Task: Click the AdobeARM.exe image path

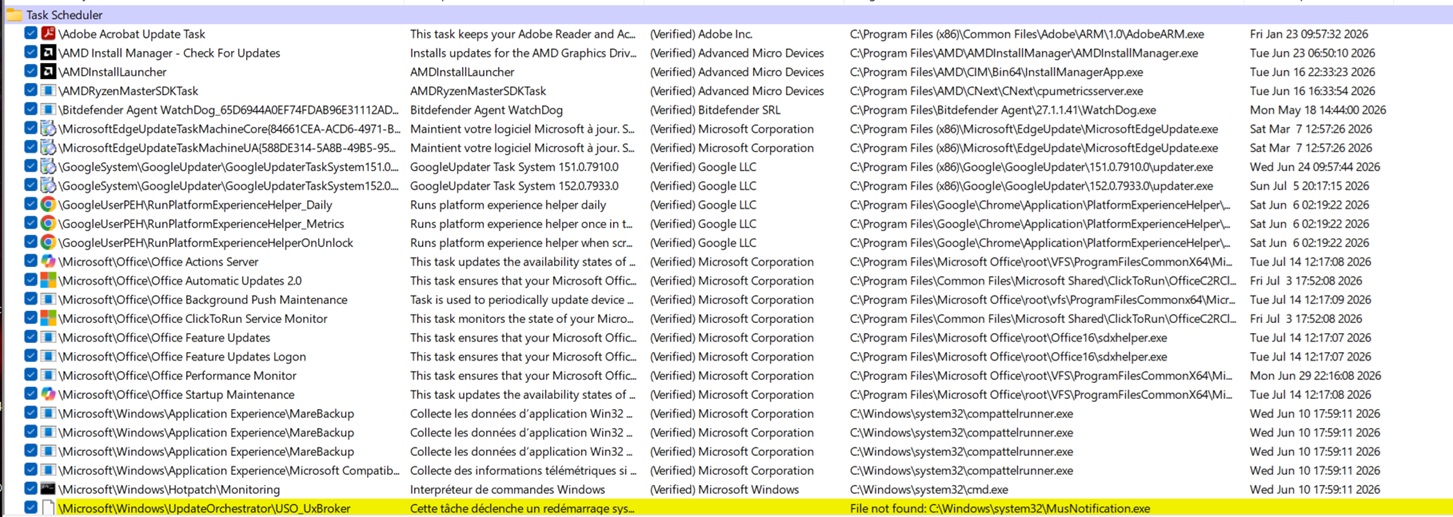Action: coord(1027,34)
